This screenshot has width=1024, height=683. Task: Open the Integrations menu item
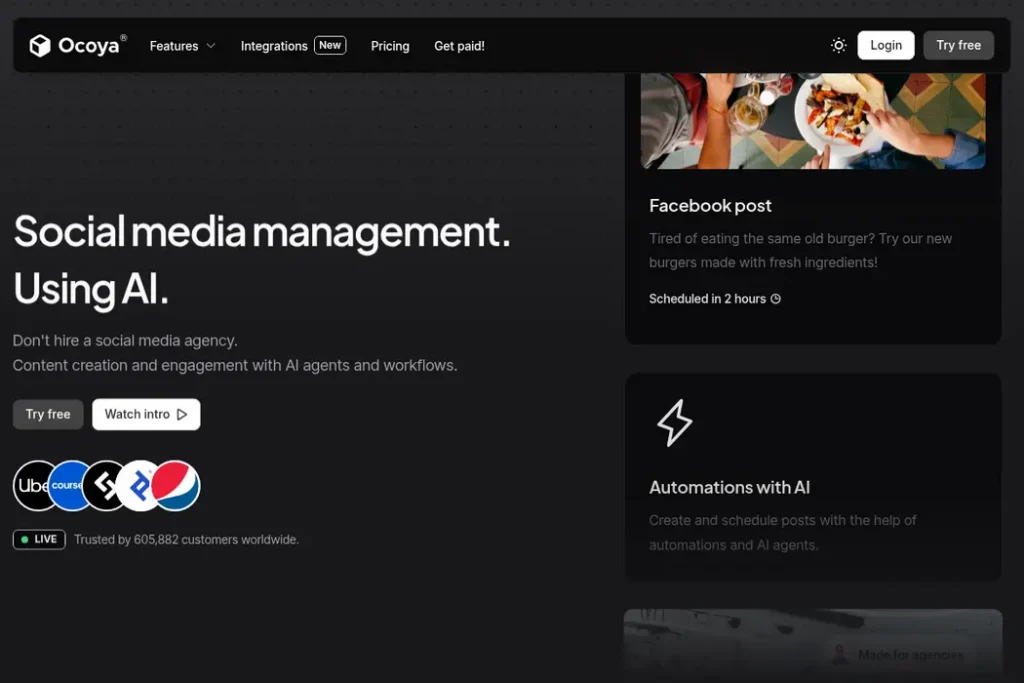pyautogui.click(x=274, y=46)
